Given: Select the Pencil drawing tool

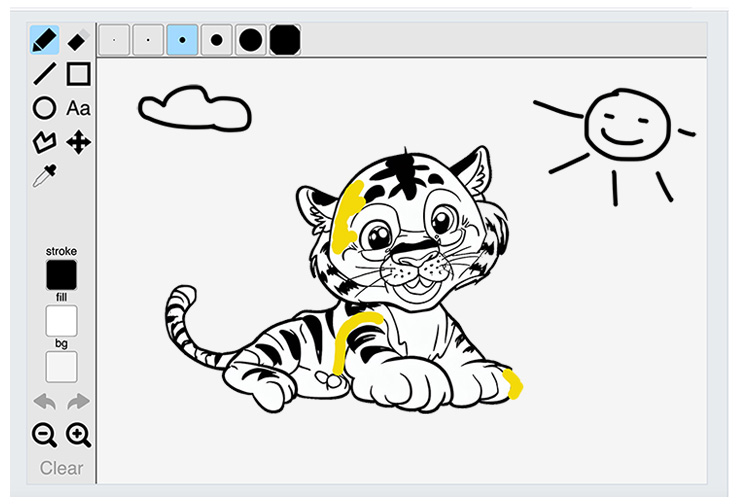Looking at the screenshot, I should pos(44,40).
